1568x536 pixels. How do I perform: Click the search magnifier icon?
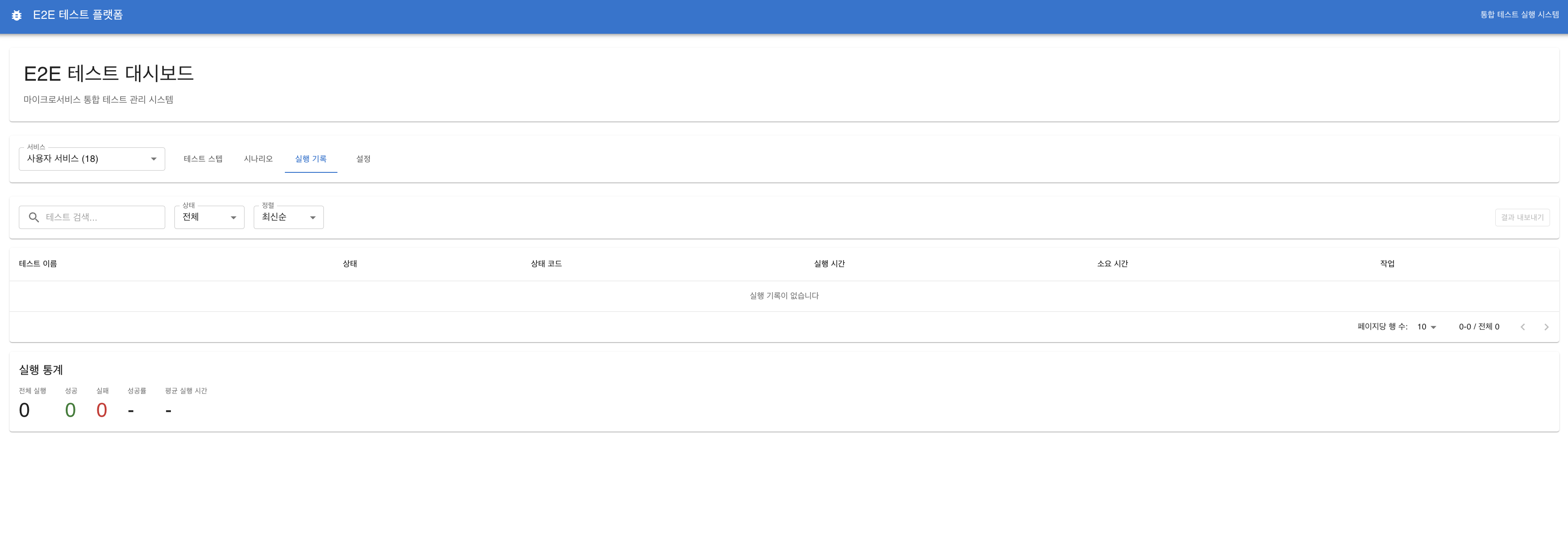[34, 218]
